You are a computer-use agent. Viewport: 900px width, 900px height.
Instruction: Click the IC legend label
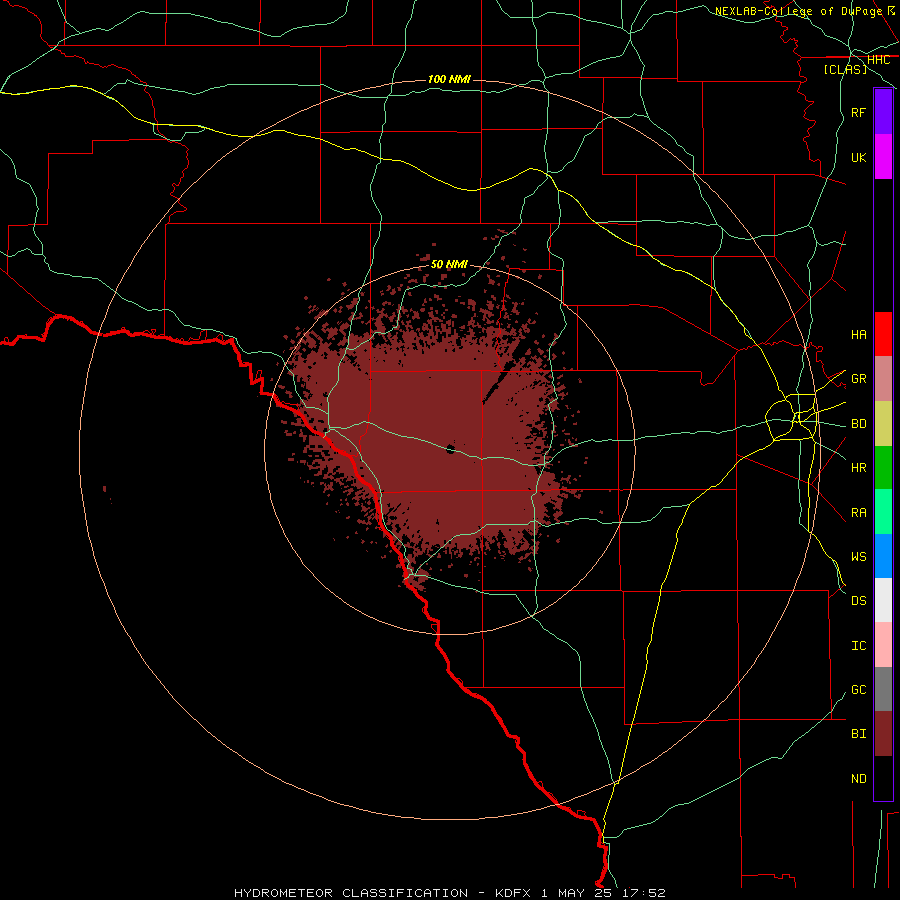[858, 646]
